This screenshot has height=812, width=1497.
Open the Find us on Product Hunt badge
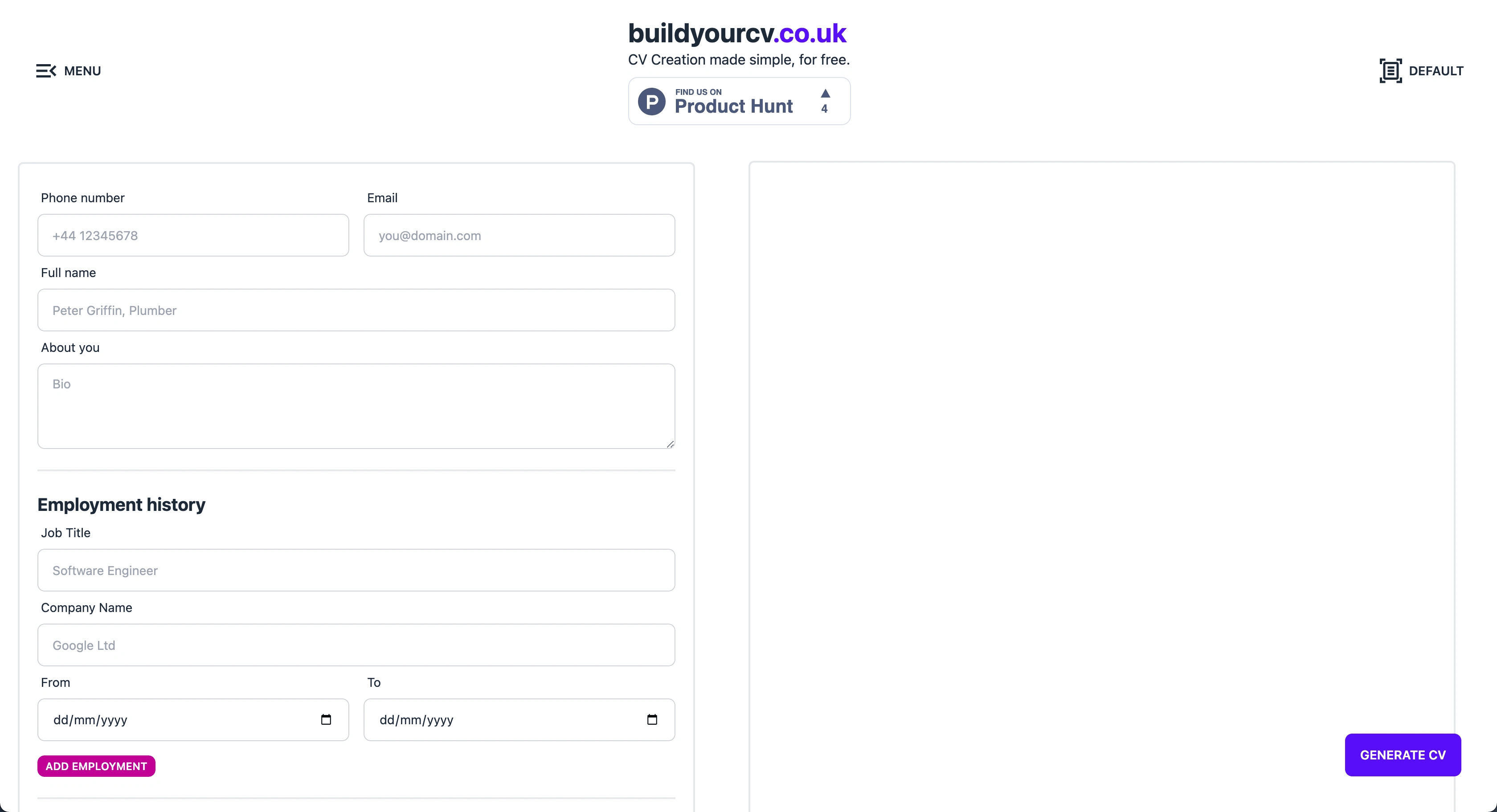pyautogui.click(x=739, y=101)
